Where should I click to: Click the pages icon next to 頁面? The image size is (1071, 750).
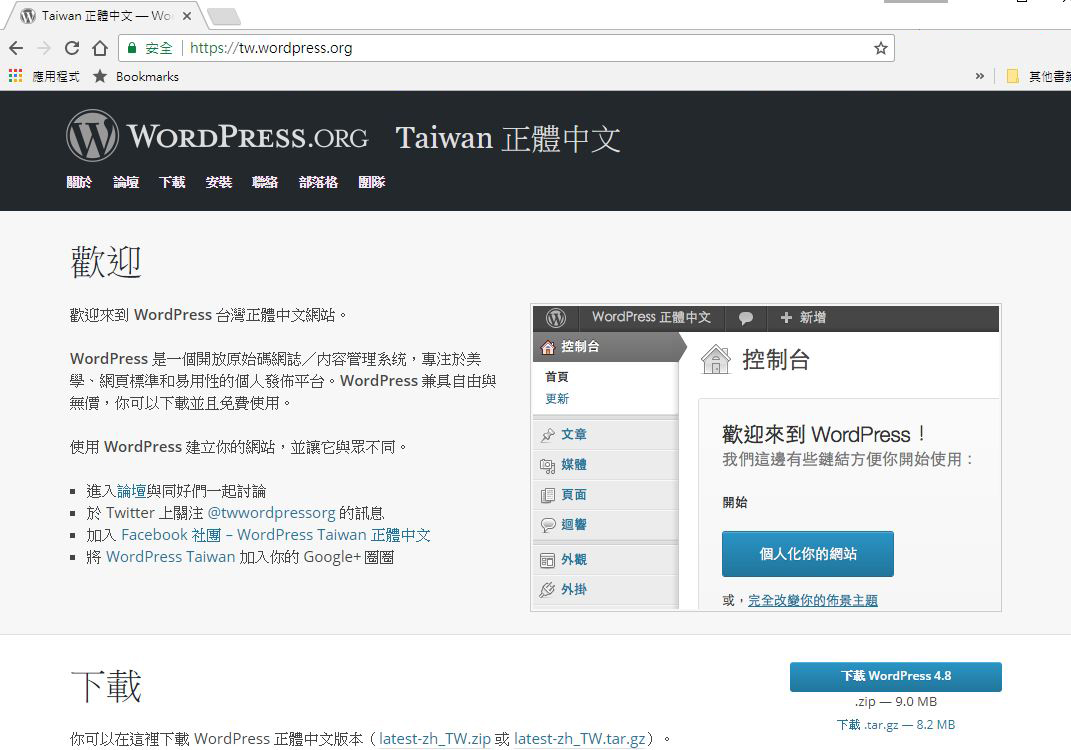[x=547, y=495]
